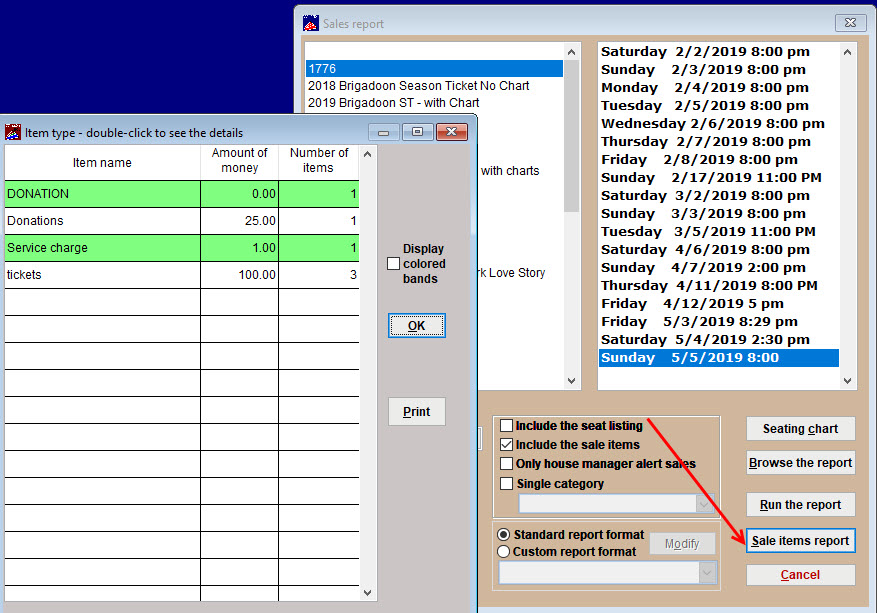
Task: Select the Donations item row
Action: (x=182, y=220)
